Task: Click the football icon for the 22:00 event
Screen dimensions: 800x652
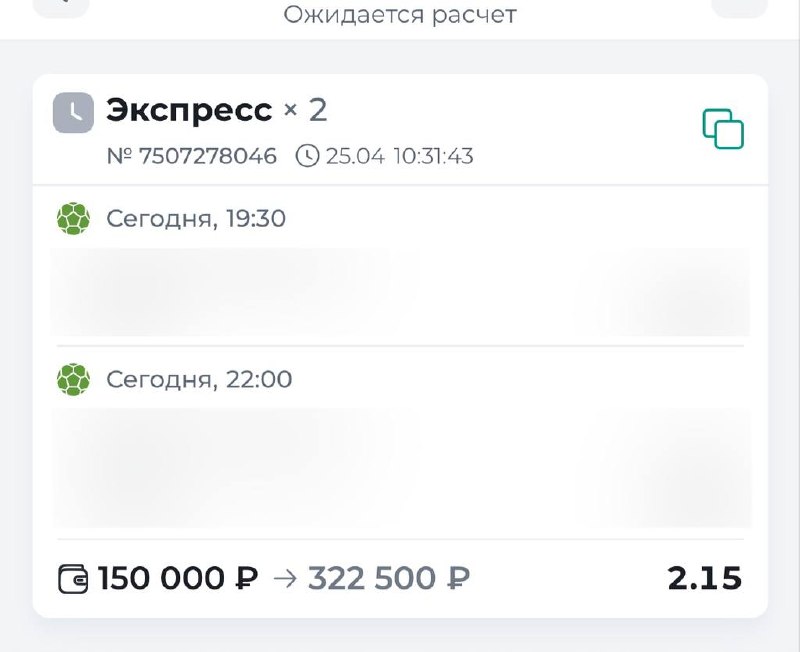Action: coord(73,379)
